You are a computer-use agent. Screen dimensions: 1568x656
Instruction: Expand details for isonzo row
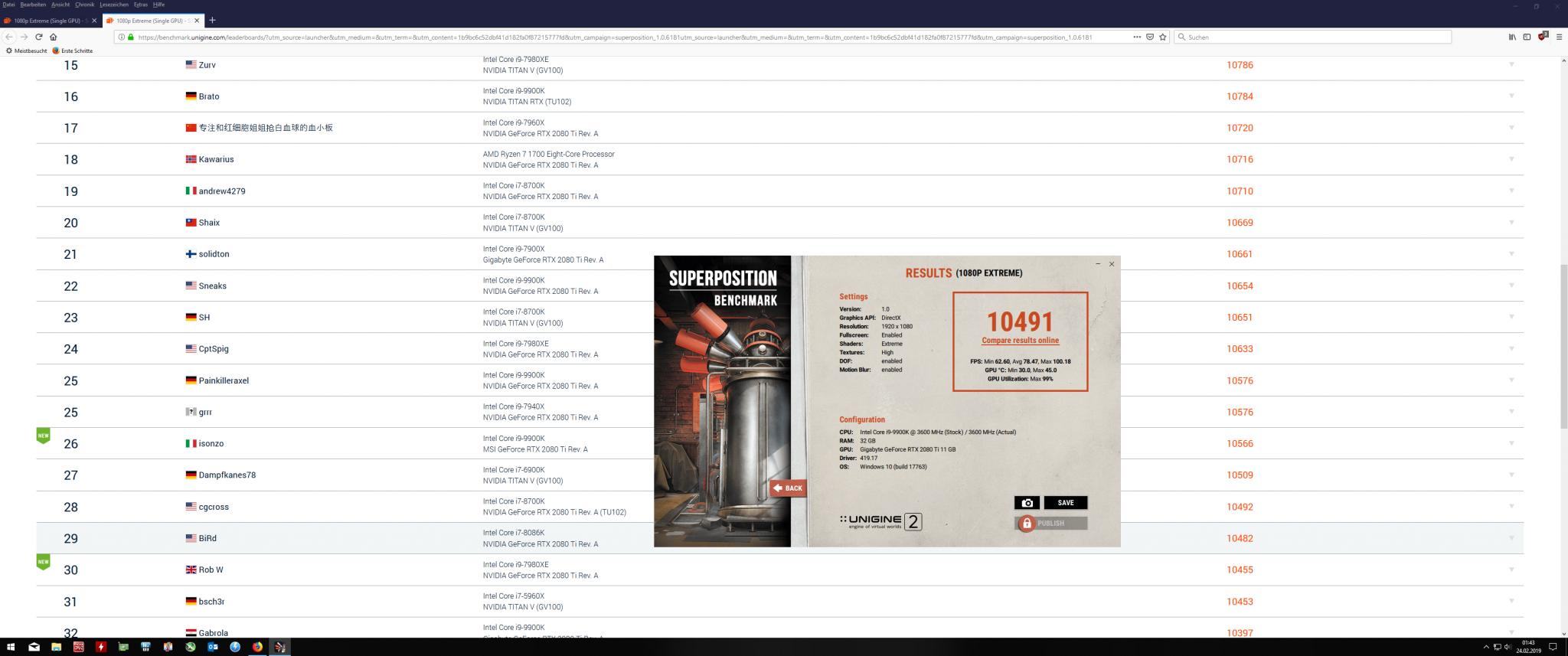click(1511, 443)
